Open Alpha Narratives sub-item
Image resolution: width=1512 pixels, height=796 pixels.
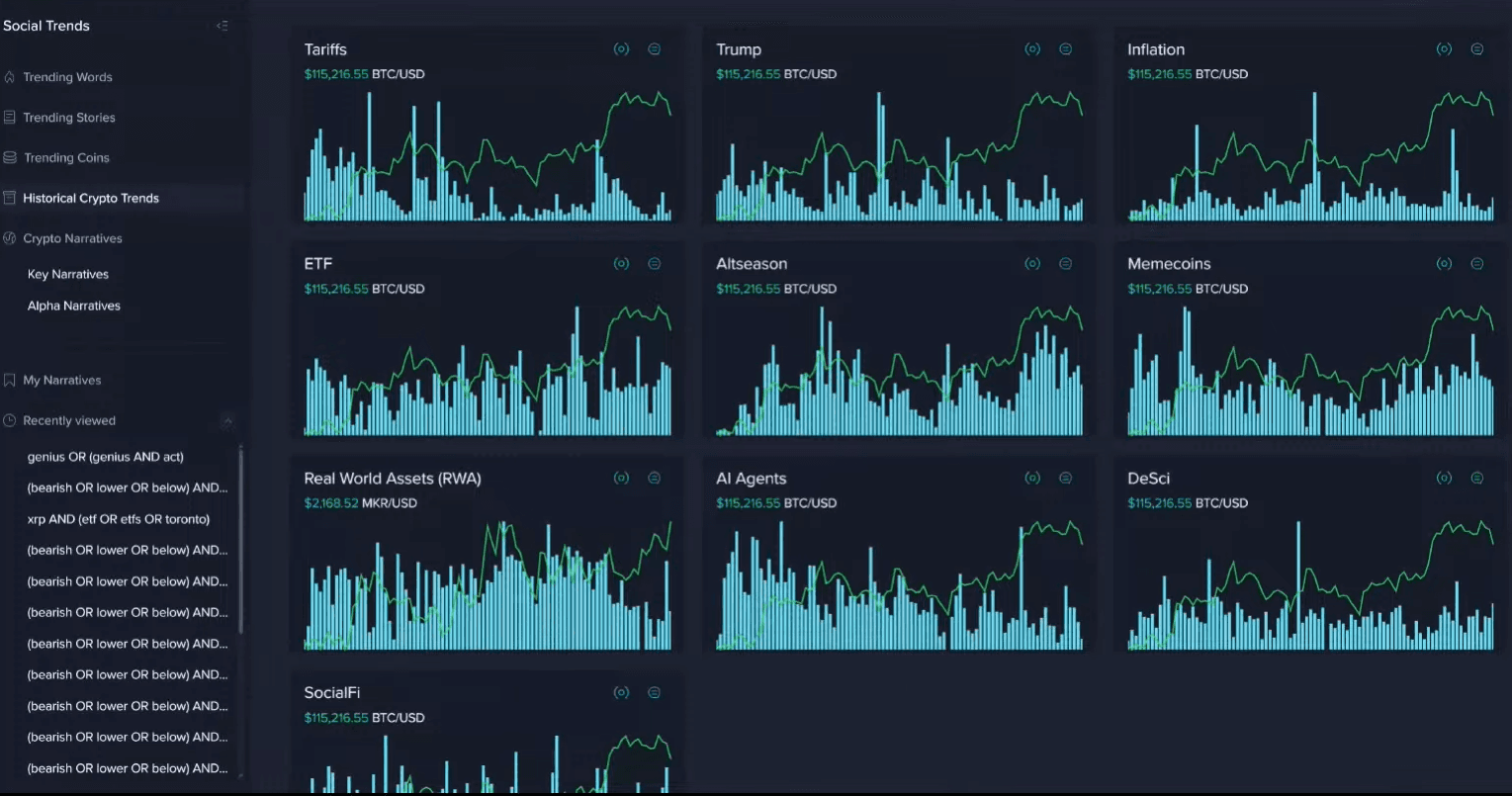(74, 307)
